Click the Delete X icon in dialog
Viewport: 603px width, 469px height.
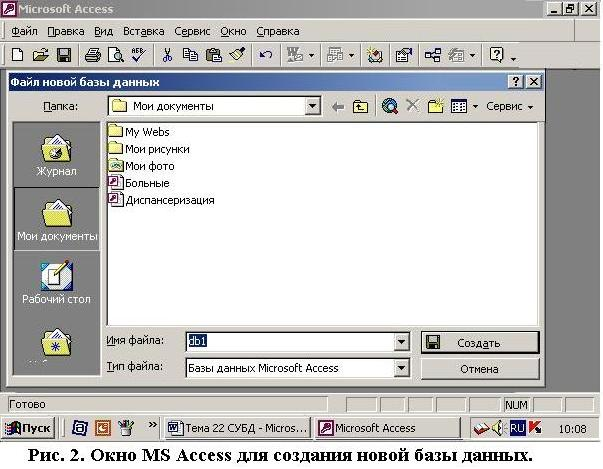(412, 105)
